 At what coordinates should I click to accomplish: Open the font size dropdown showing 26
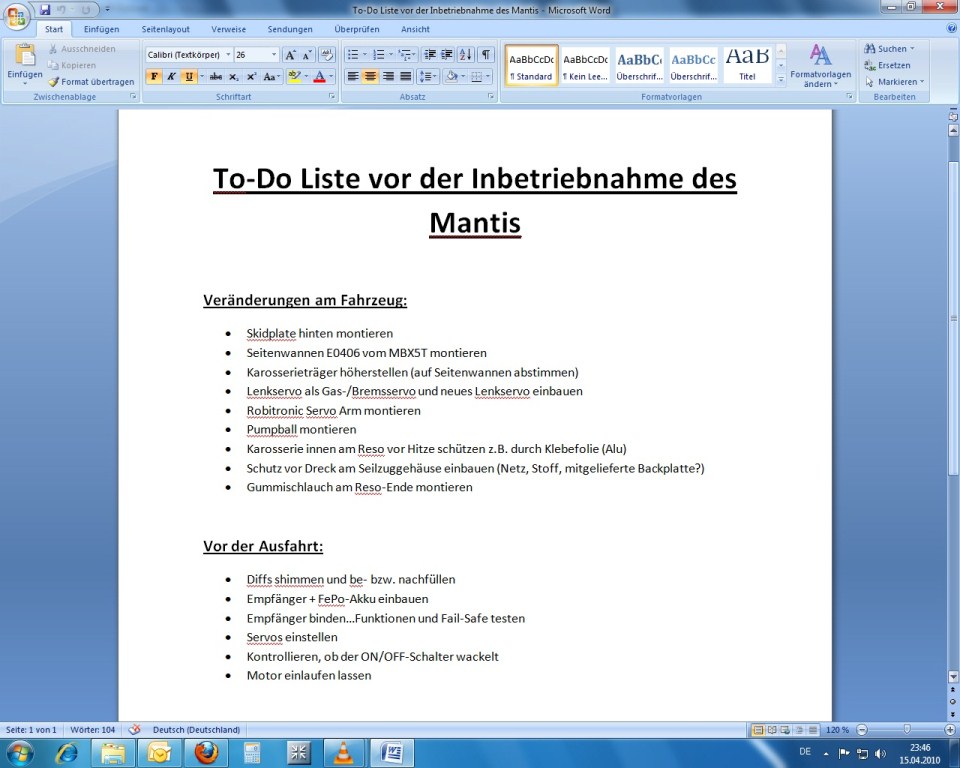[274, 55]
